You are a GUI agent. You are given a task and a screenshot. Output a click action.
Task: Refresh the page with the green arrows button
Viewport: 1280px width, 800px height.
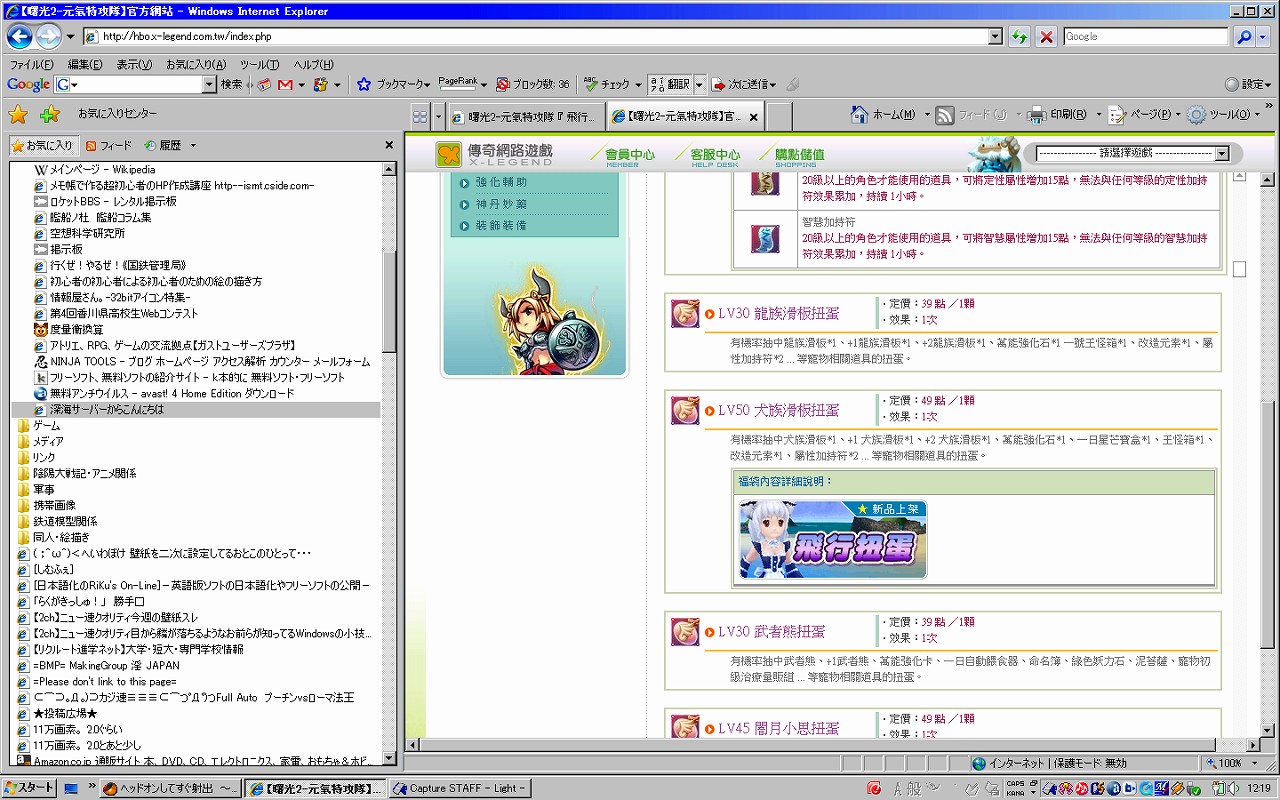pos(1019,37)
